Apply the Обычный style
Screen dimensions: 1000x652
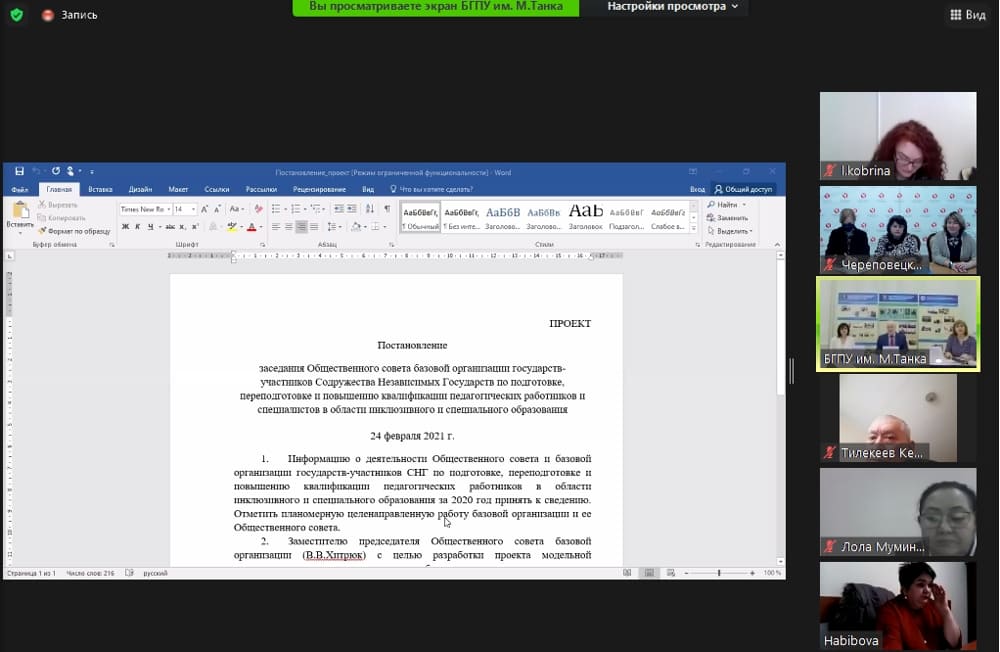pos(420,217)
